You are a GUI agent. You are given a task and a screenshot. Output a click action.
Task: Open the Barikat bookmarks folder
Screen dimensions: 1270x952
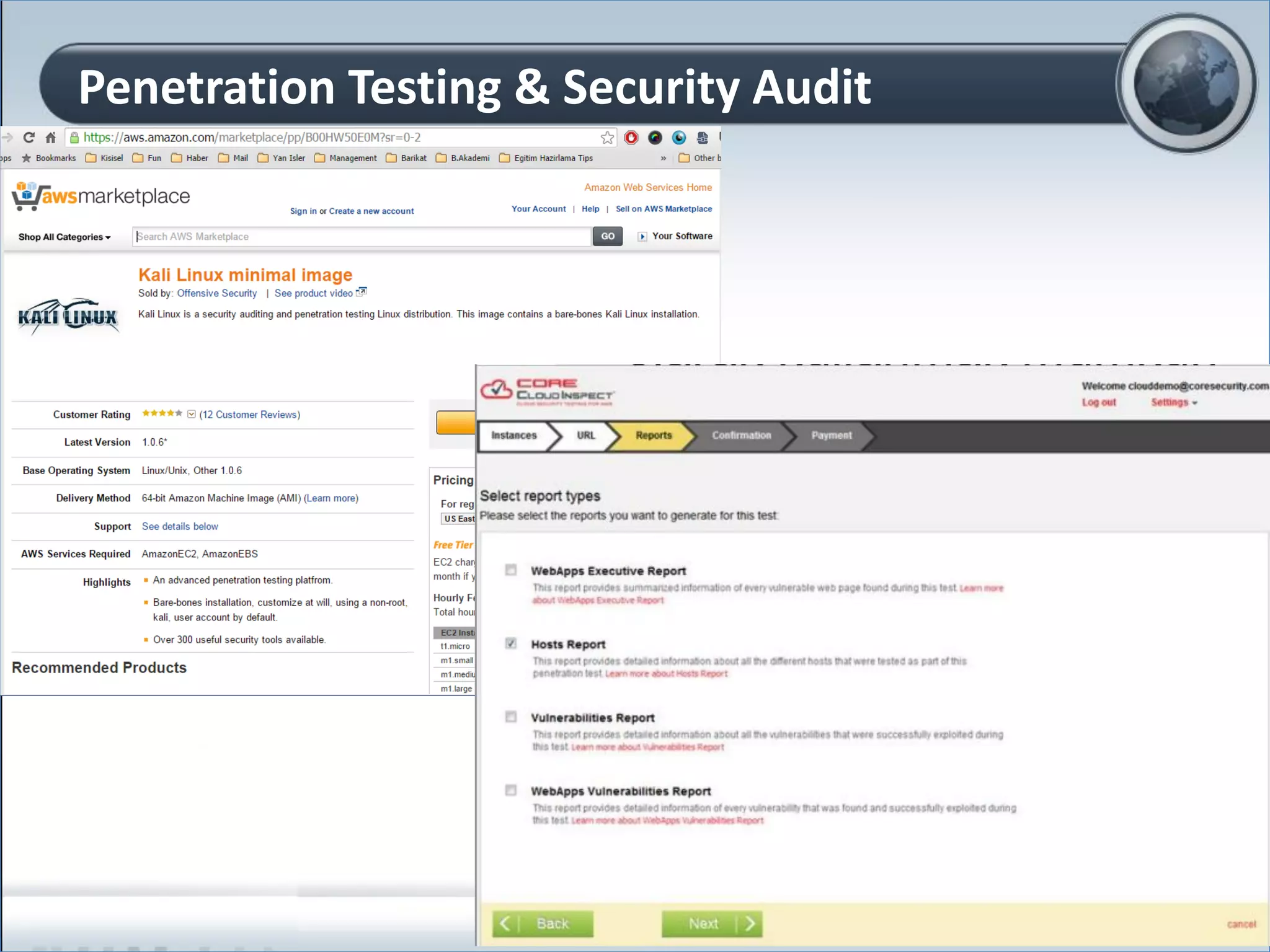tap(406, 158)
